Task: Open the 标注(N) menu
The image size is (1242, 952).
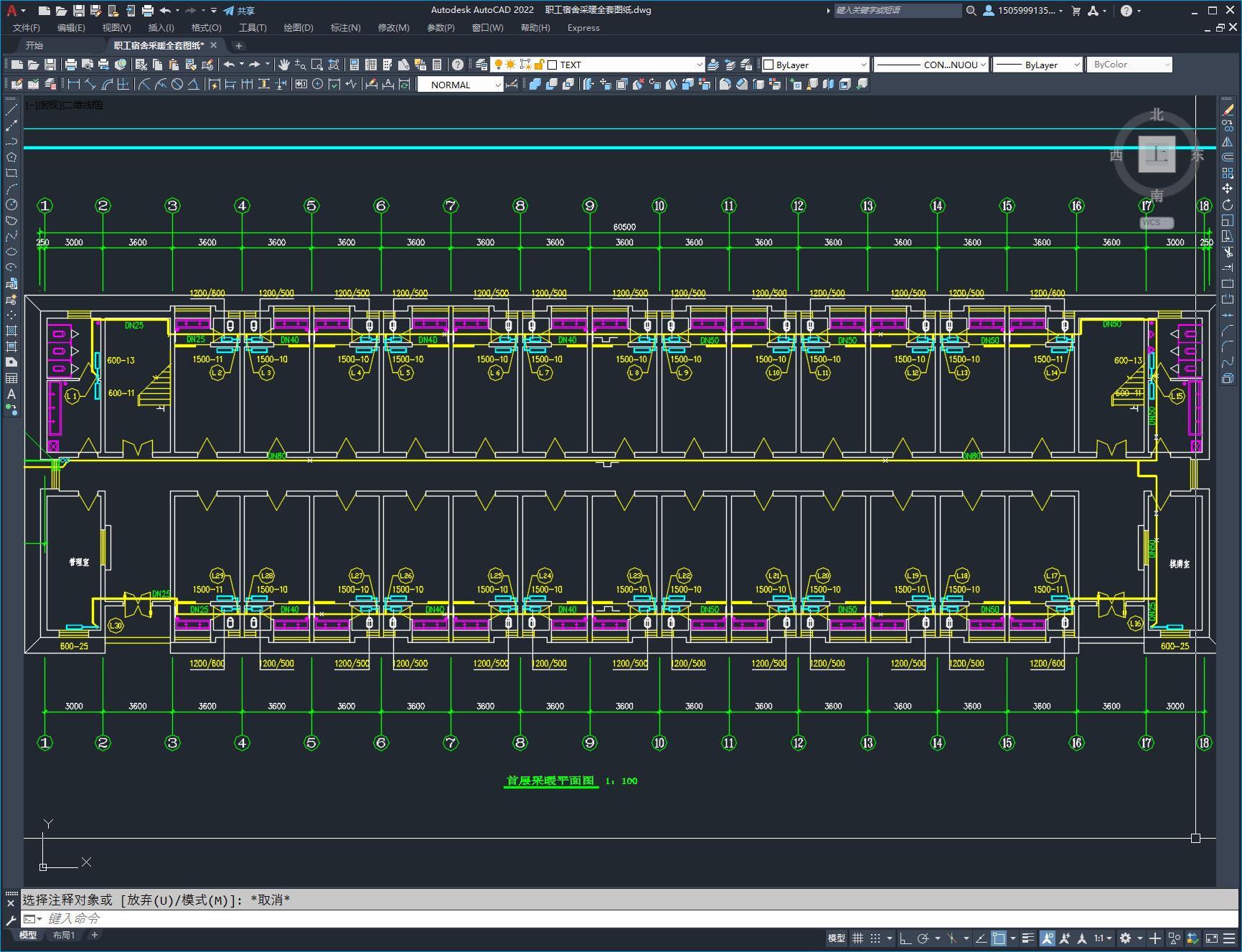Action: [x=345, y=28]
